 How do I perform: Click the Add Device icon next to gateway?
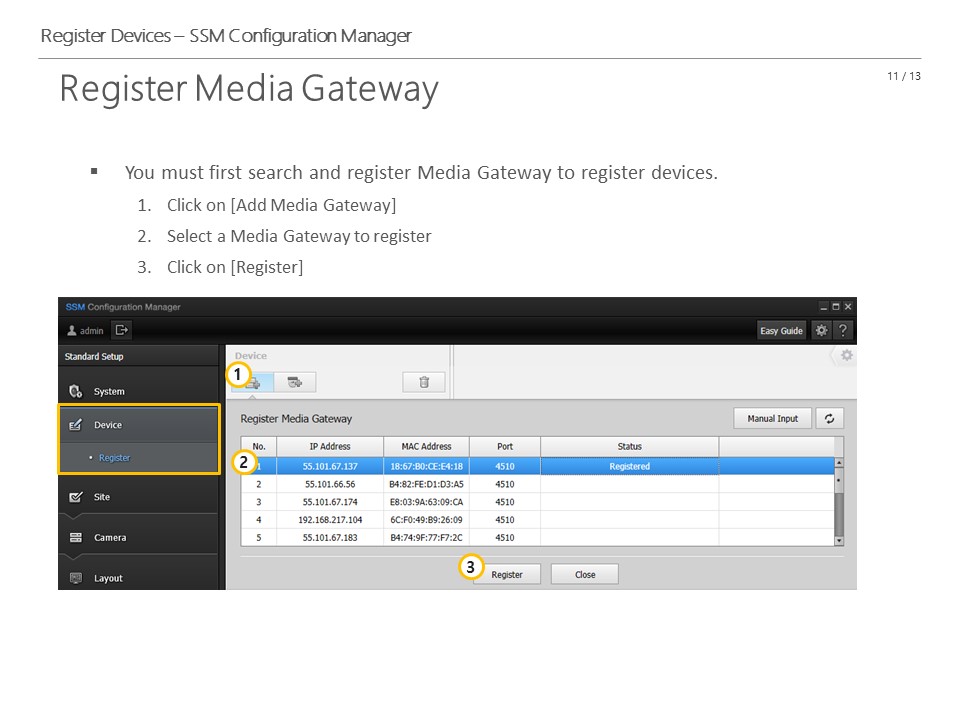(295, 383)
